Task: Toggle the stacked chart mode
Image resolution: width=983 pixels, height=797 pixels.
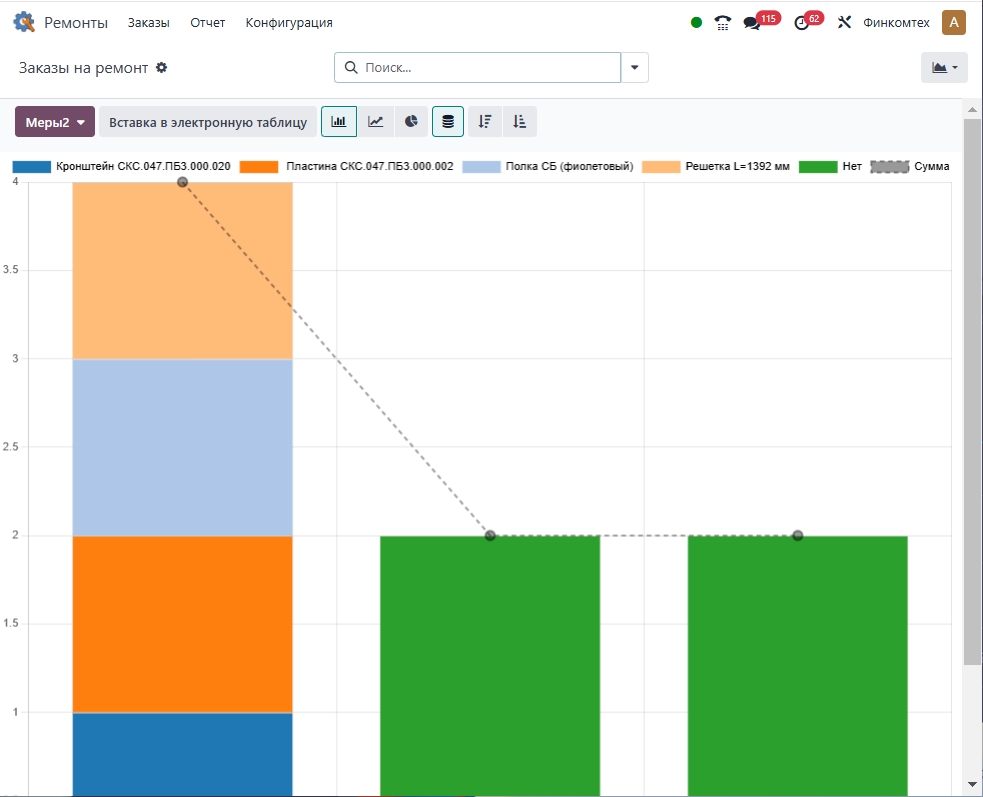Action: point(448,122)
